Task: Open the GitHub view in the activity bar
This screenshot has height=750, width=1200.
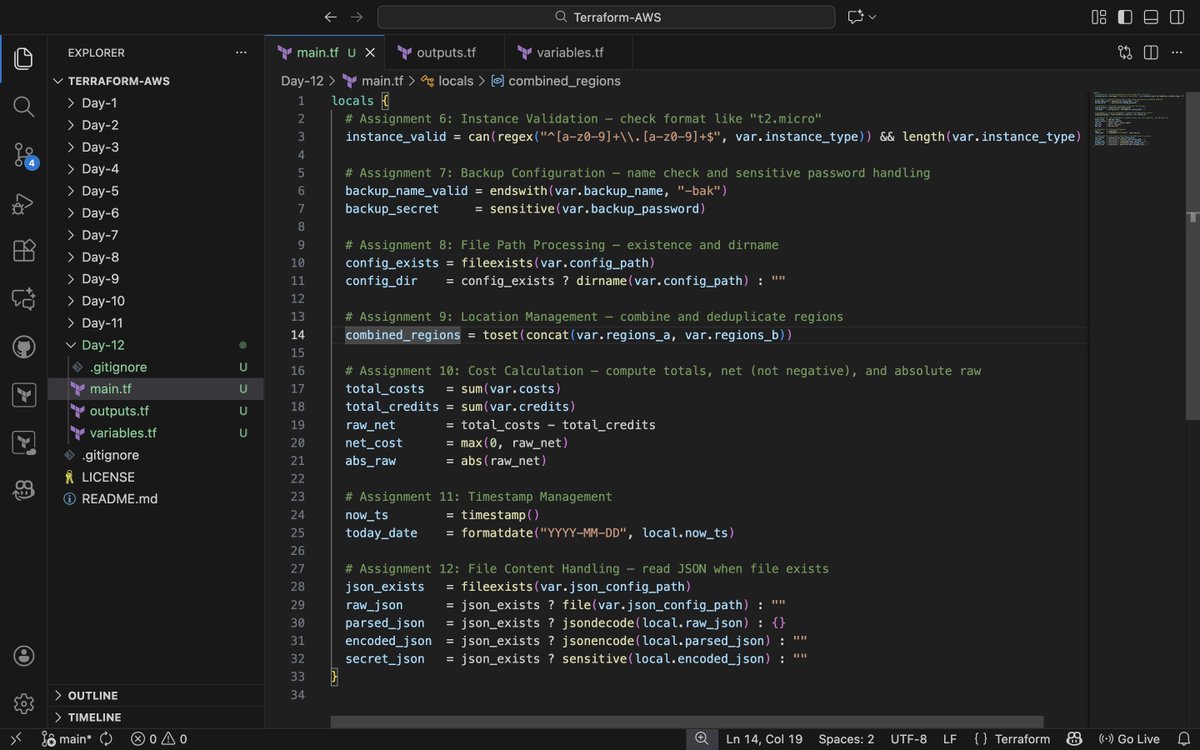Action: (23, 347)
